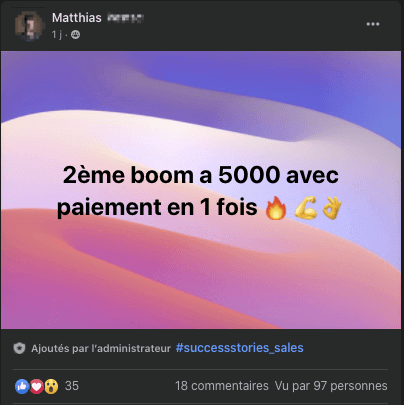Click the fire emoji in the post
The height and width of the screenshot is (405, 404).
click(x=276, y=208)
